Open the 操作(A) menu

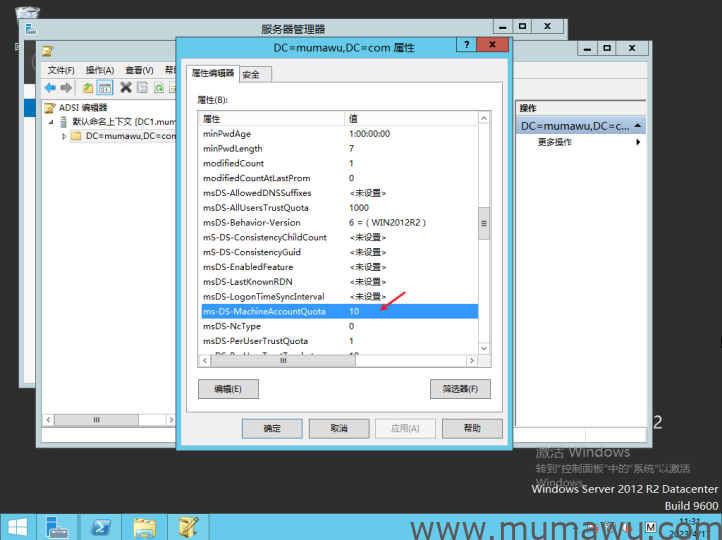[x=100, y=70]
